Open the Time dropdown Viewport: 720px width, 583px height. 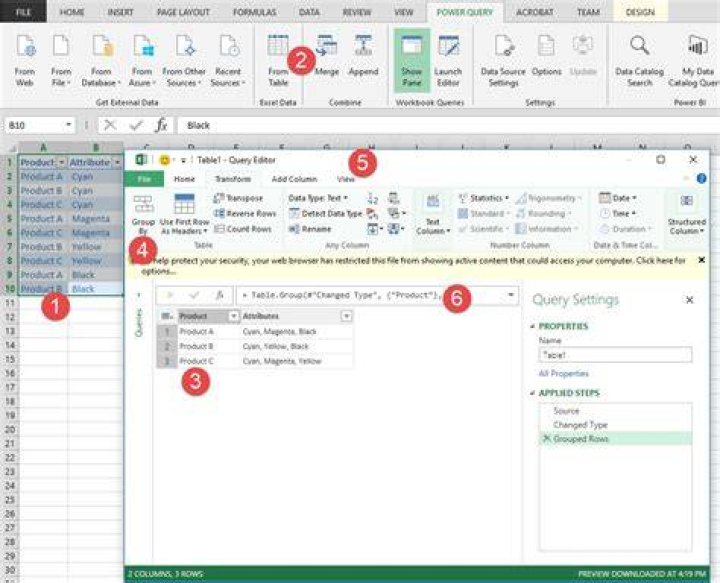point(618,213)
